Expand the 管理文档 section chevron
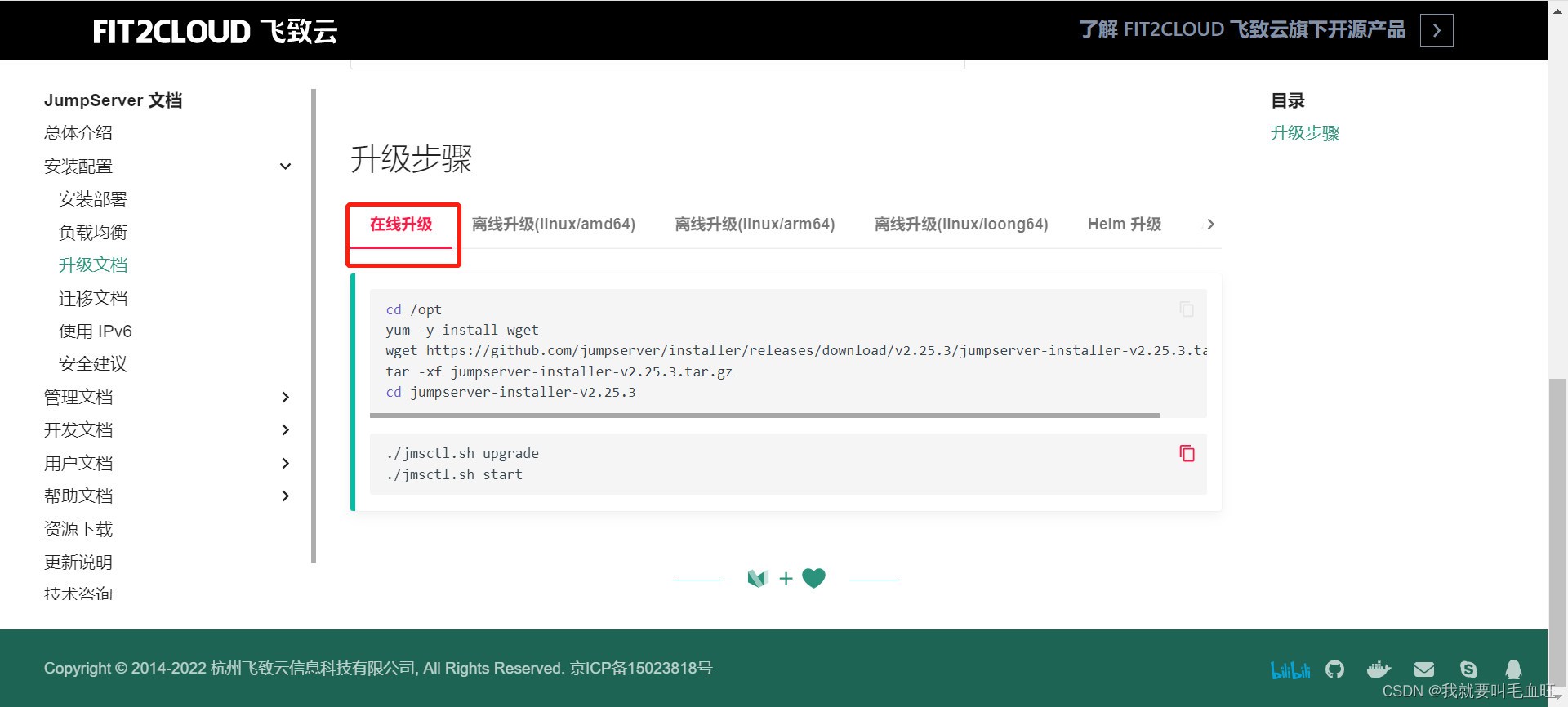This screenshot has height=707, width=1568. point(285,397)
